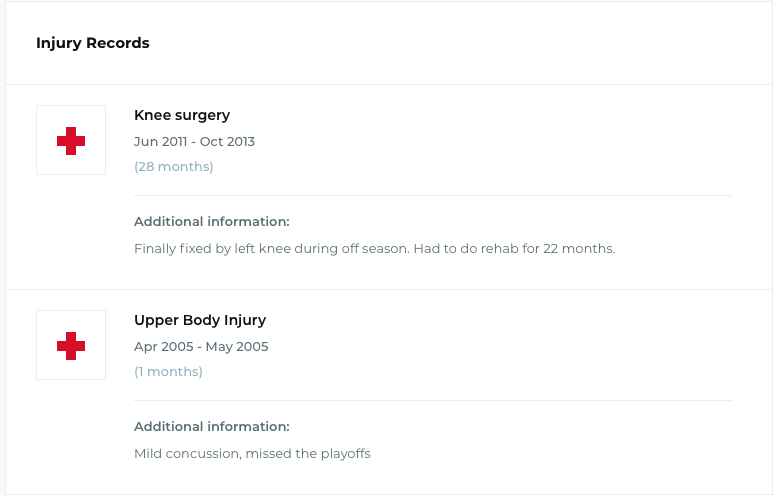
Task: Click the icon box frame for Knee surgery
Action: 71,140
